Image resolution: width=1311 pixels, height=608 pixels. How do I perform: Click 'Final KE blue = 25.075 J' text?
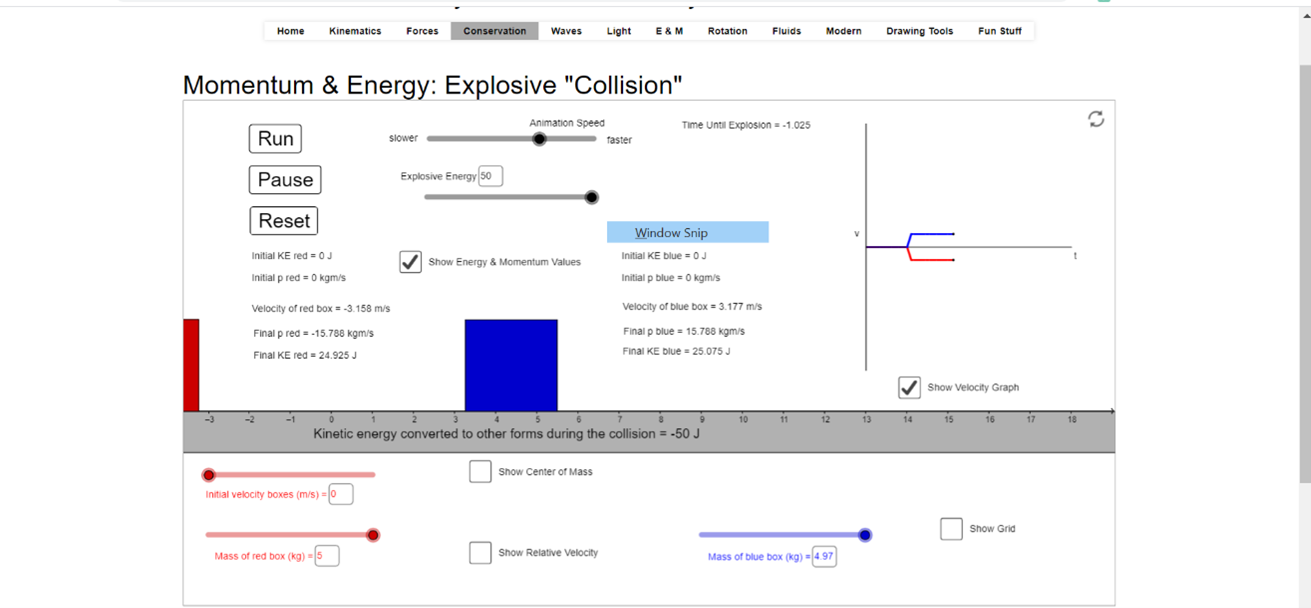click(x=676, y=351)
